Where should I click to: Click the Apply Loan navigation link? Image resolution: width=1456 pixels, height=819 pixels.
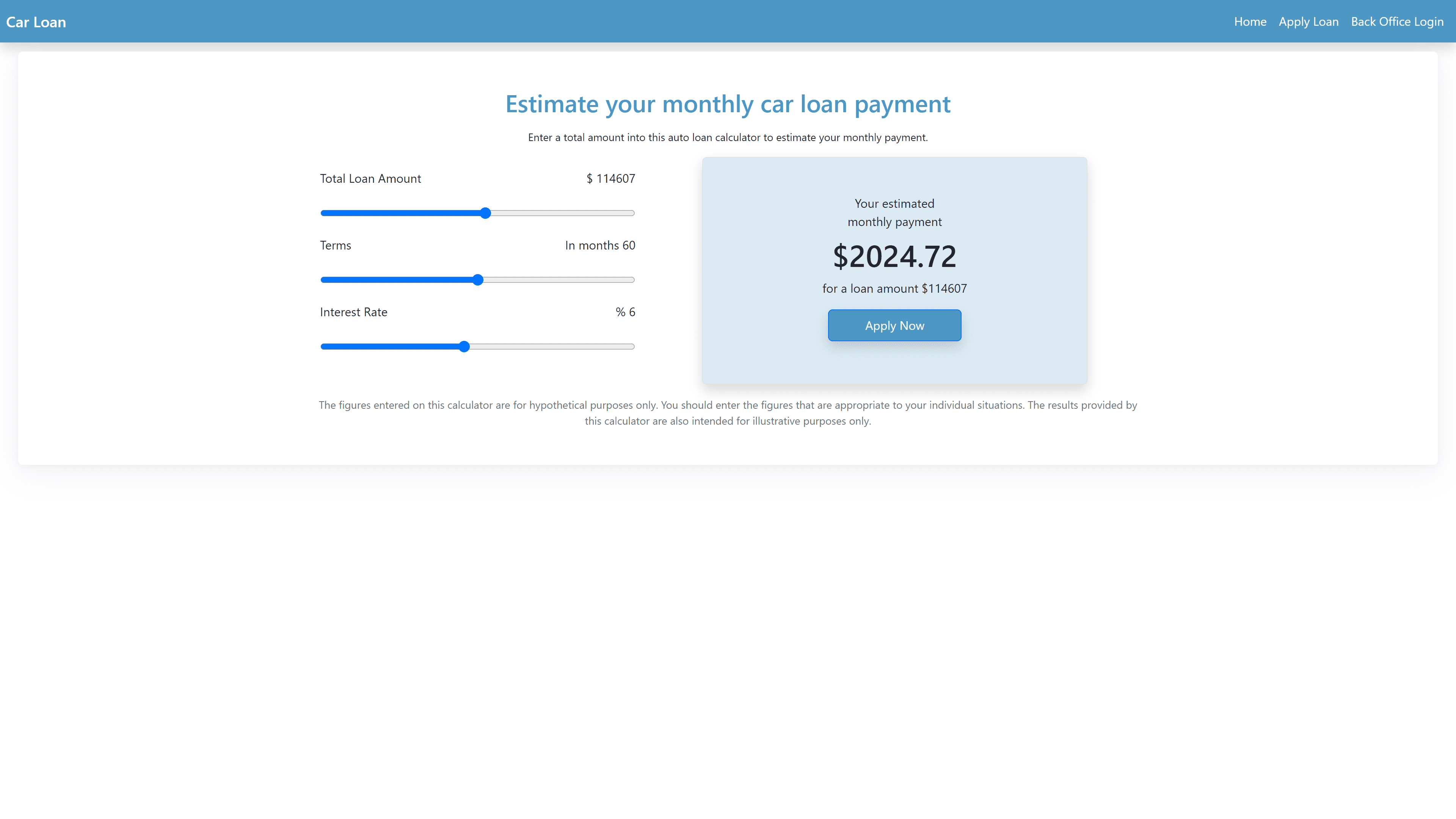[1308, 21]
